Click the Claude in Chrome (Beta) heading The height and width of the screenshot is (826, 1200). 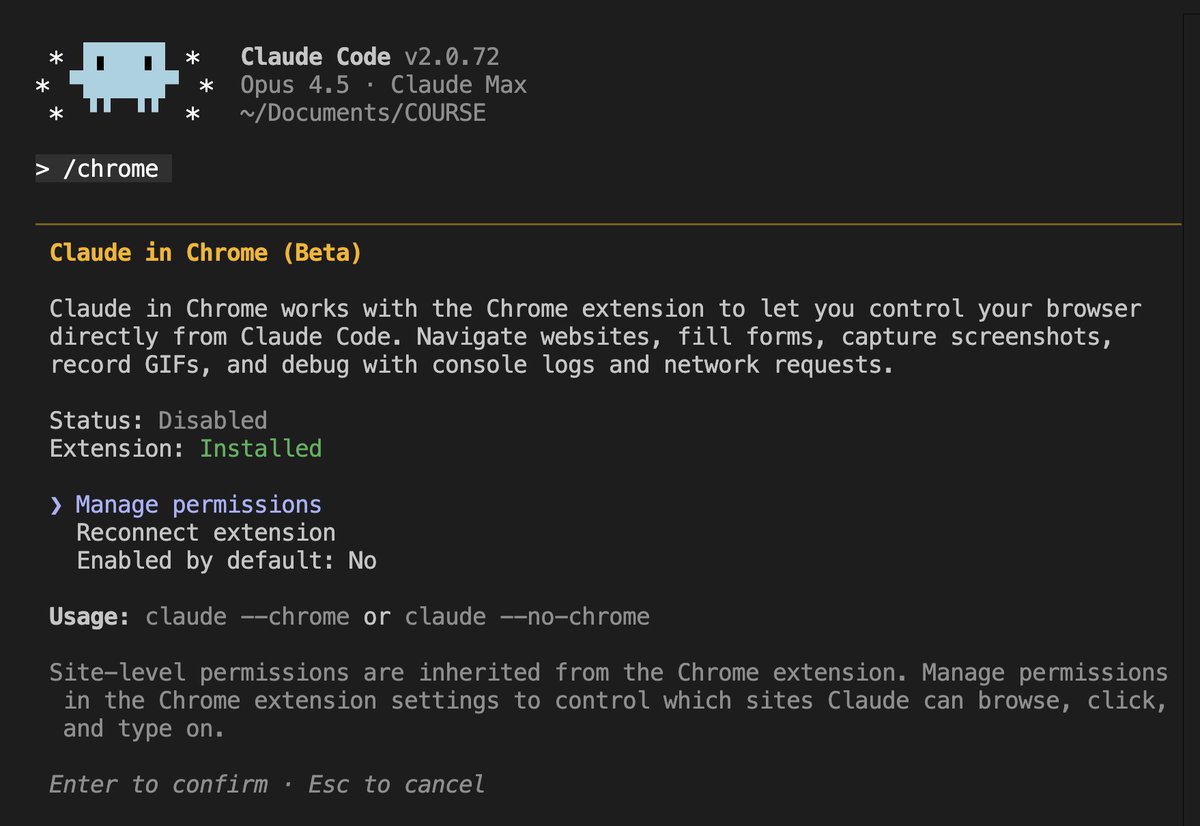click(x=205, y=253)
